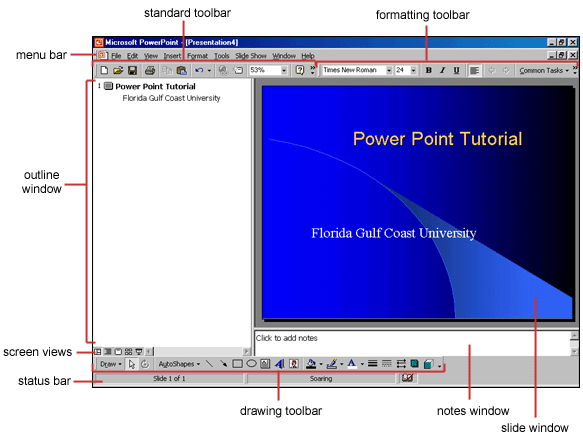Click the Demote right arrow icon
The width and height of the screenshot is (583, 437).
click(x=506, y=70)
